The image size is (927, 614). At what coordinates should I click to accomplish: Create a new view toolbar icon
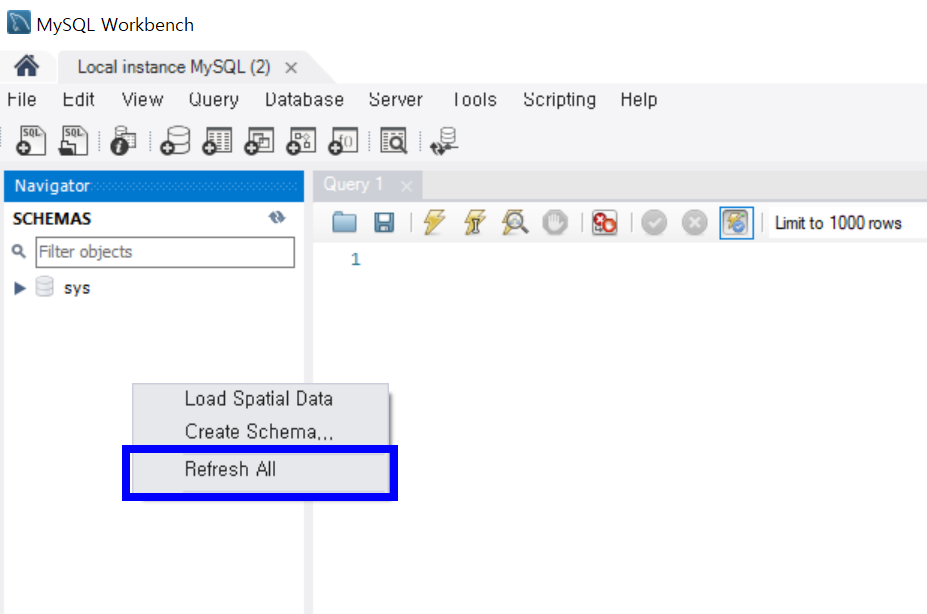click(x=259, y=141)
